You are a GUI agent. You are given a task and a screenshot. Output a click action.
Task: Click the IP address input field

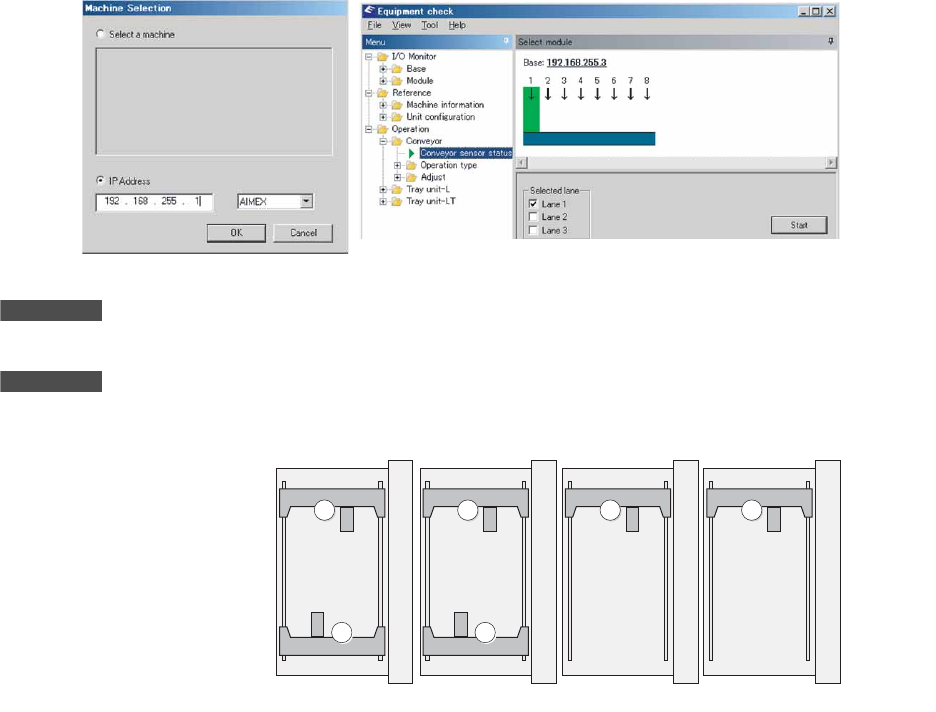pyautogui.click(x=154, y=202)
